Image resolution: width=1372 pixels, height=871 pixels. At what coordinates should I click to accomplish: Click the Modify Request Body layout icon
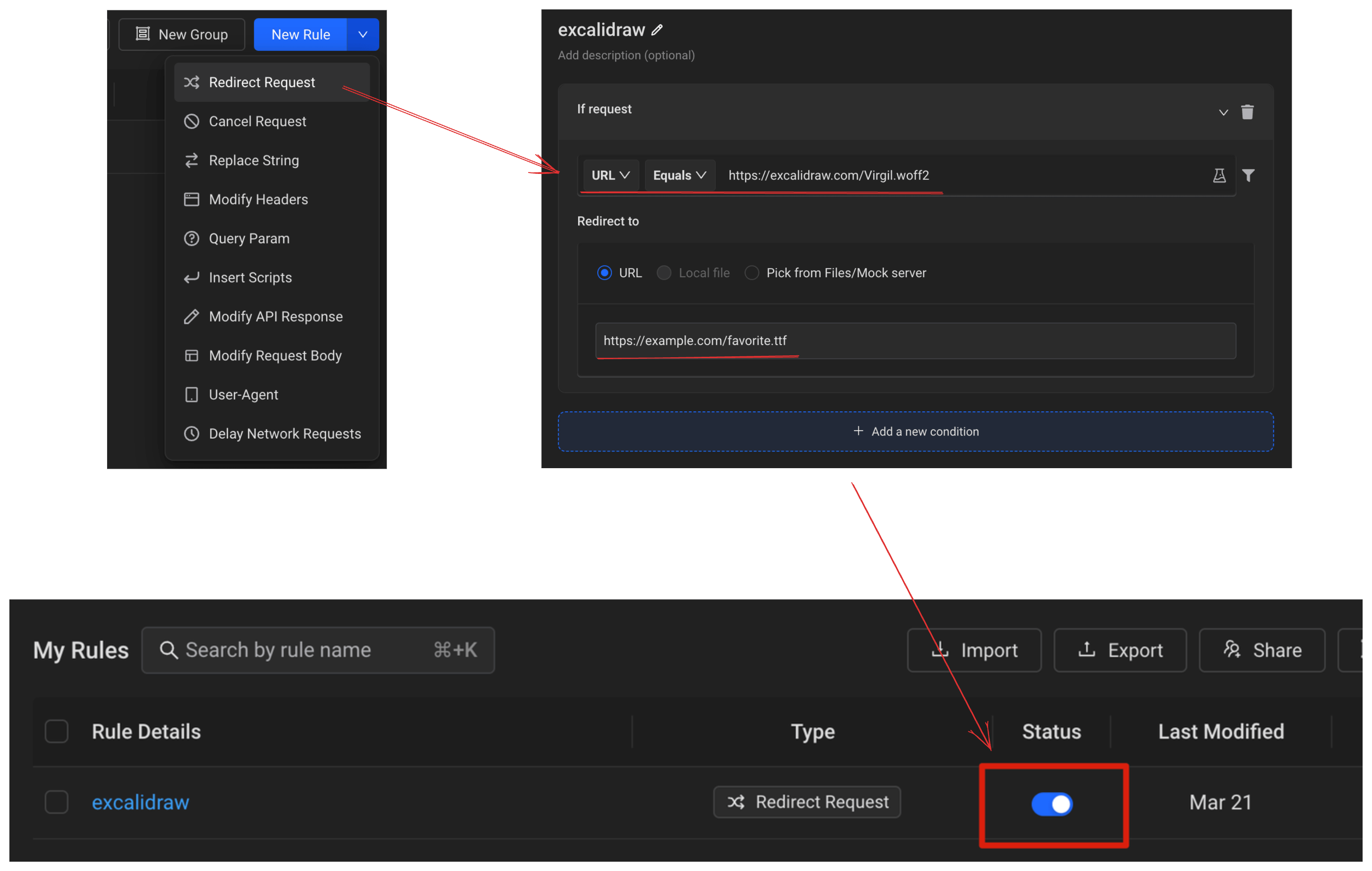191,356
